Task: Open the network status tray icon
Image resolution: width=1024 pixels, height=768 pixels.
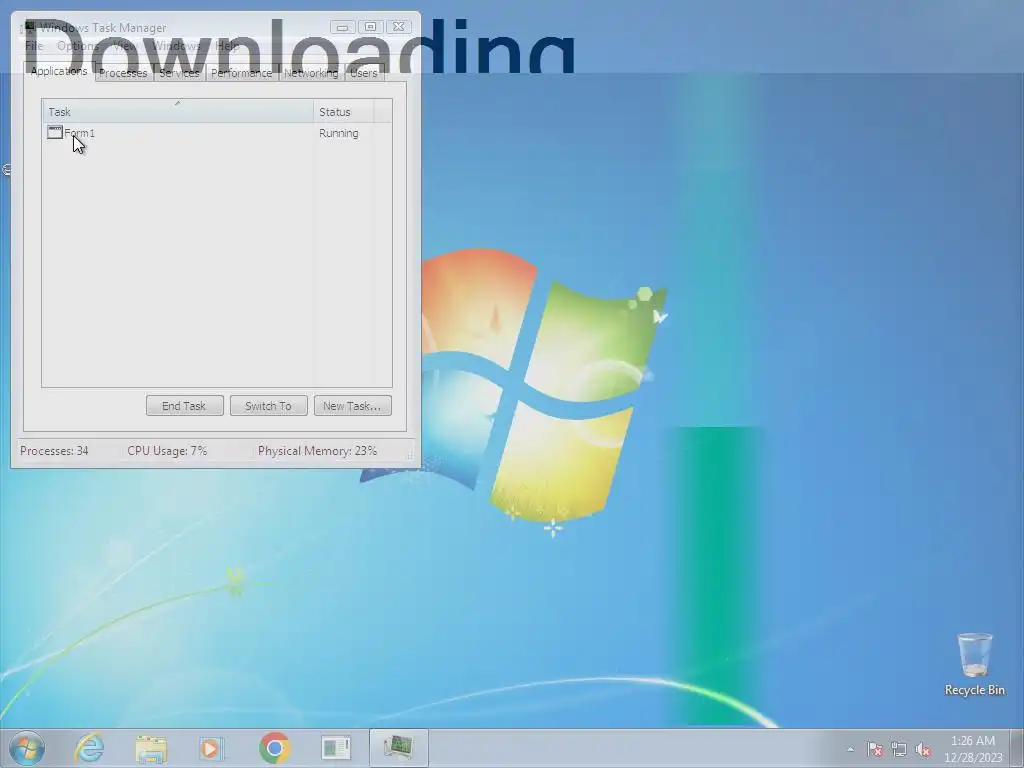Action: 899,750
